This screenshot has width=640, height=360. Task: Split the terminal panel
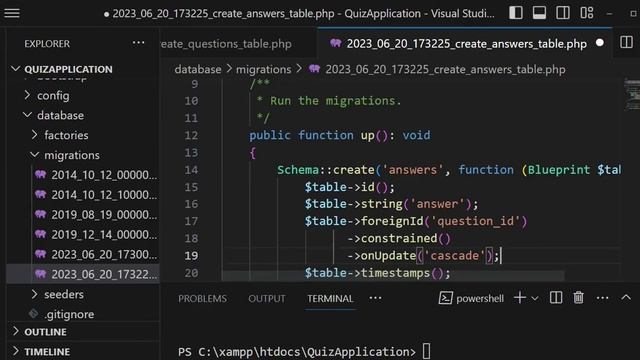tap(556, 298)
